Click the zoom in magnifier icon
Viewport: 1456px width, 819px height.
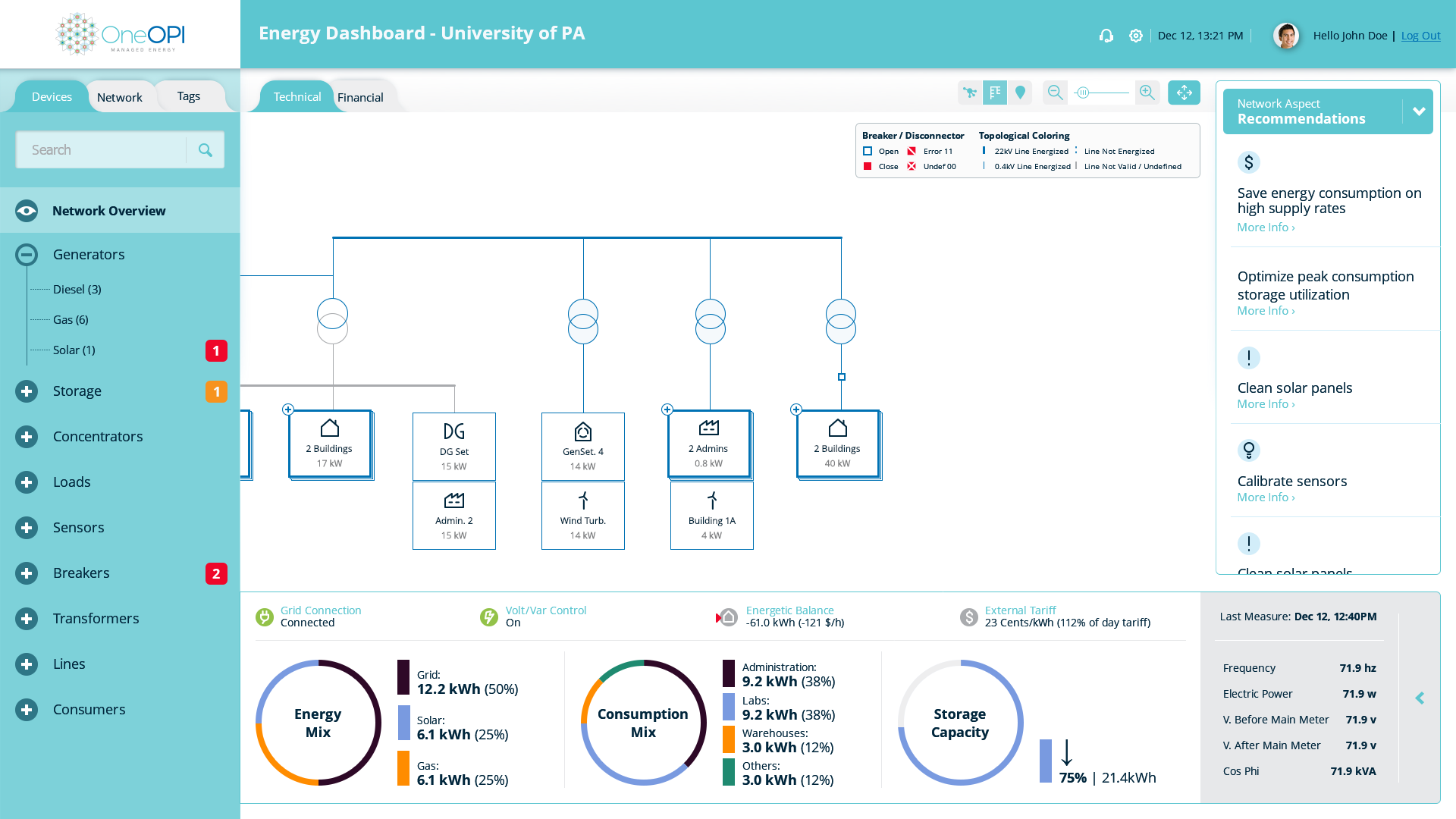pos(1147,93)
